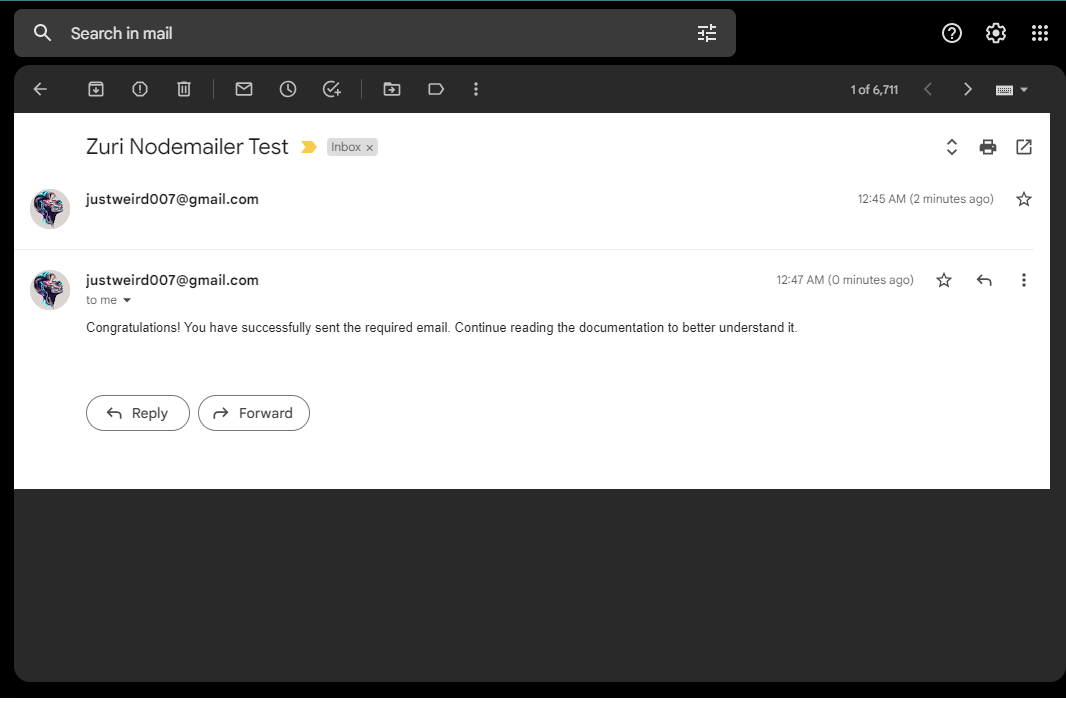The height and width of the screenshot is (702, 1066).
Task: Open the Google apps grid
Action: (x=1039, y=33)
